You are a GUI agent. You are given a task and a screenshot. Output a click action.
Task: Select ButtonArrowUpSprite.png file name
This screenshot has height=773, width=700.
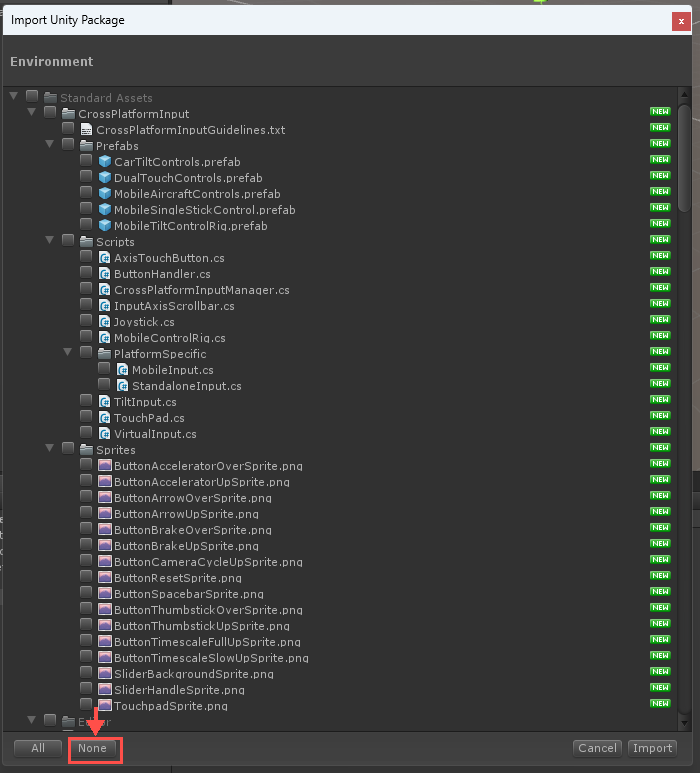coord(186,514)
